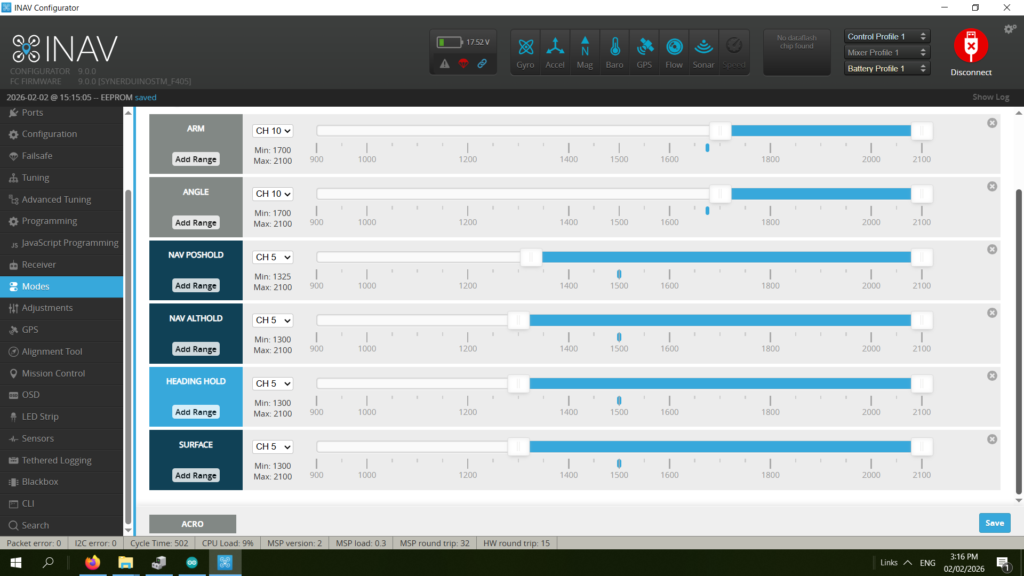The image size is (1024, 576).
Task: Click the SURFACE range left slider handle
Action: [x=518, y=447]
